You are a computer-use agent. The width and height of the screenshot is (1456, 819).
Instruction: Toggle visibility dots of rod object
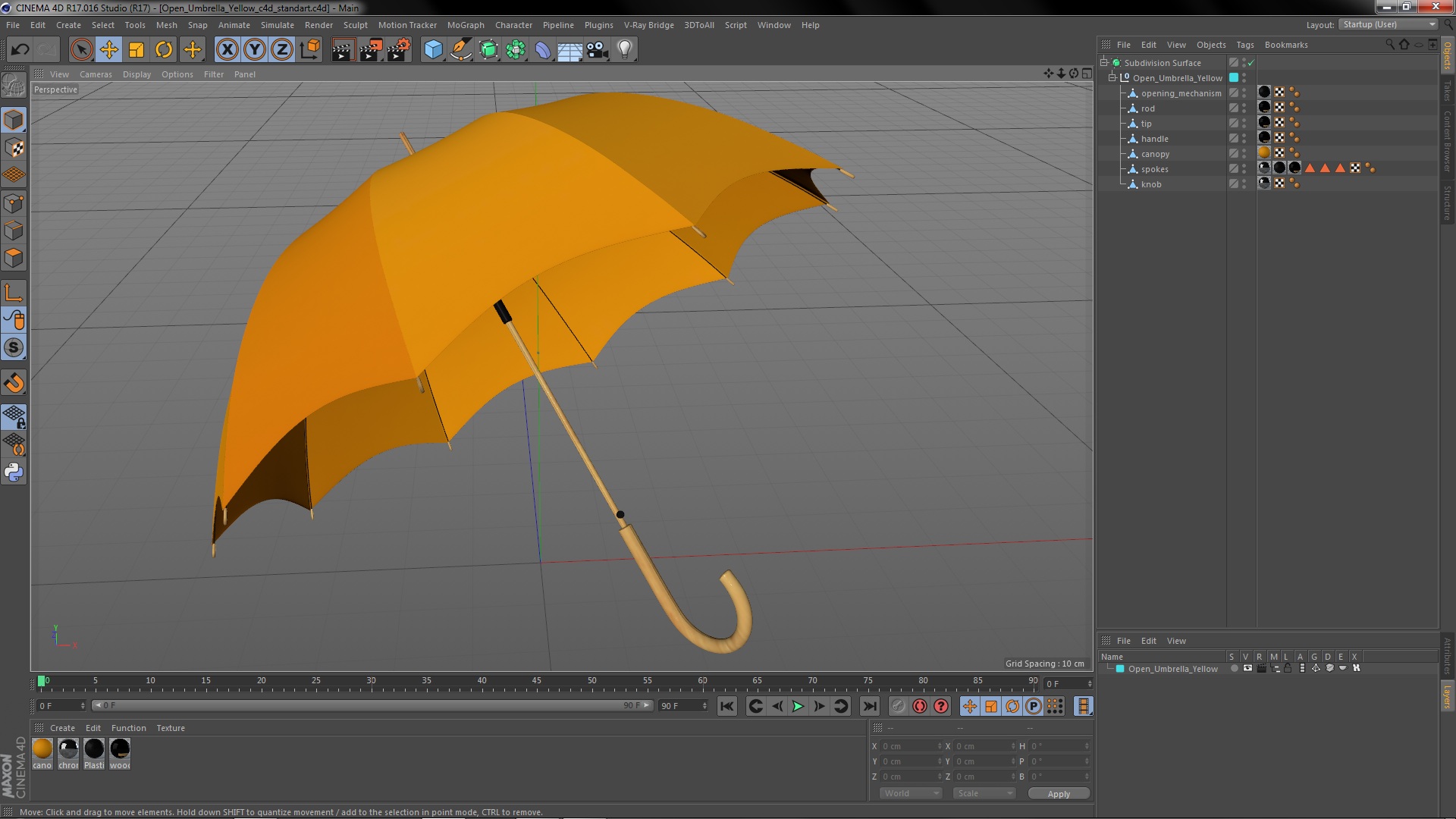click(1244, 108)
